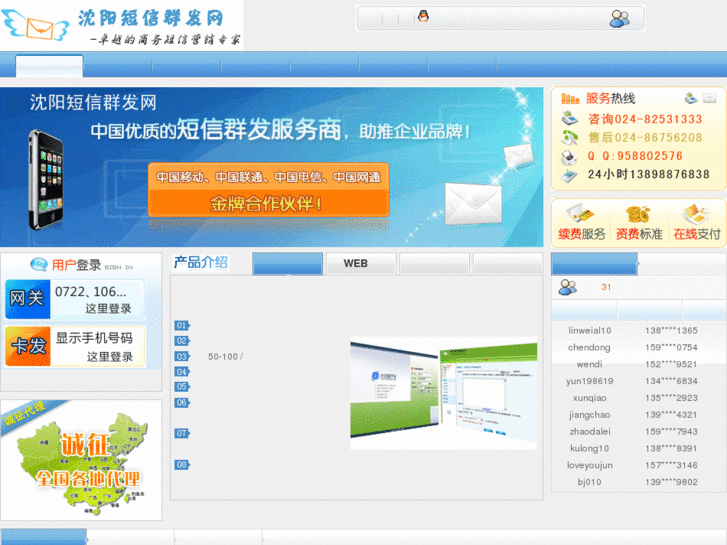The height and width of the screenshot is (545, 727).
Task: Click user name loveyoujun
Action: tap(589, 465)
